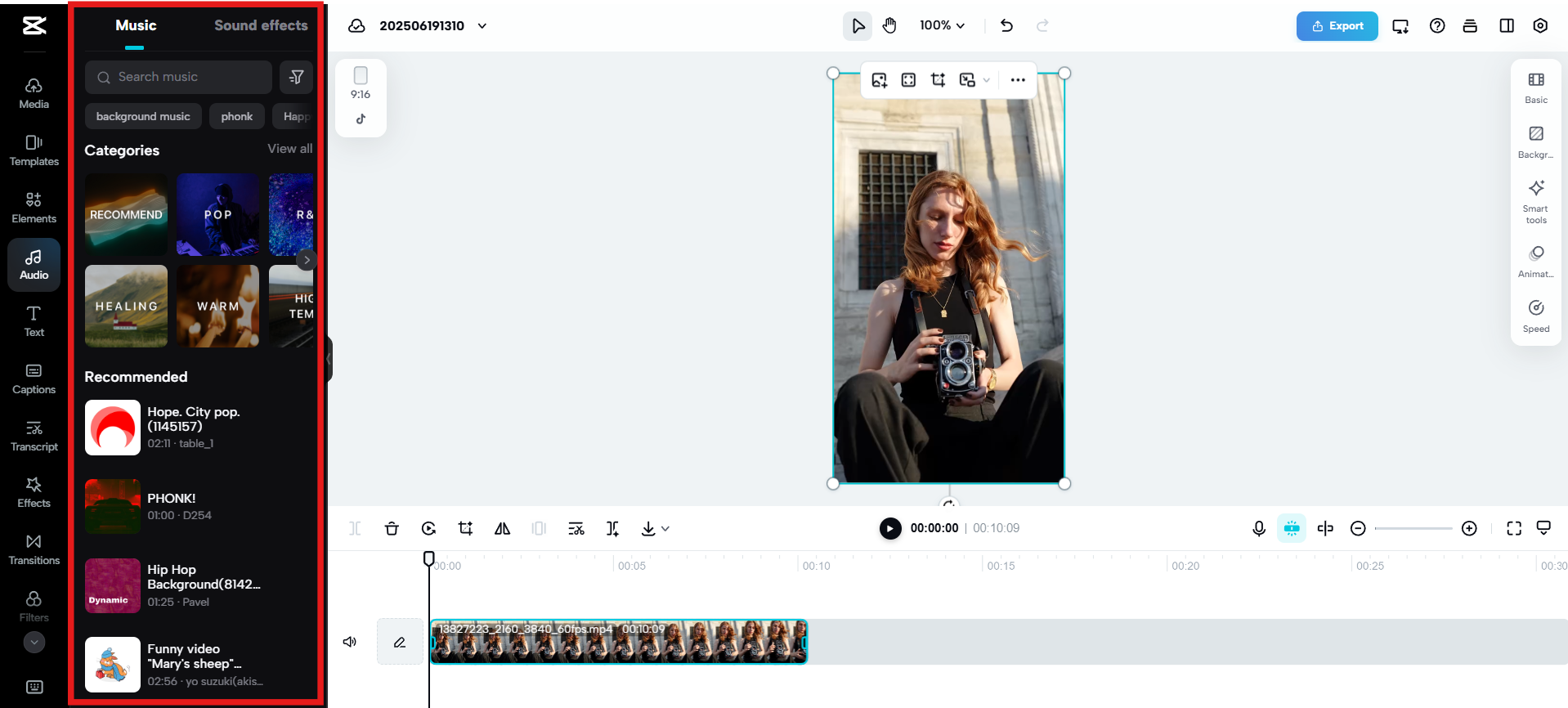Crop the clip from timeline toolbar
The height and width of the screenshot is (708, 1568).
coord(465,529)
